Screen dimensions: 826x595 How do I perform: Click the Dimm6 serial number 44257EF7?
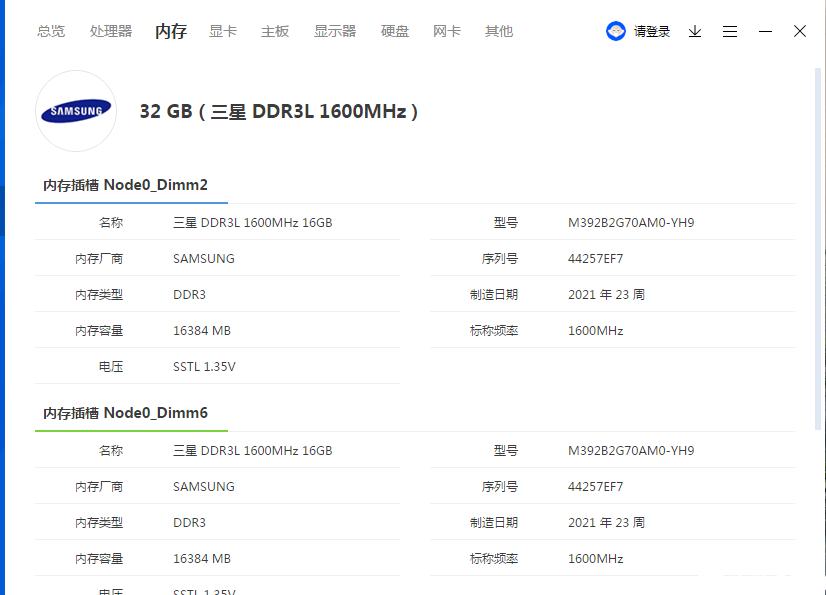596,486
